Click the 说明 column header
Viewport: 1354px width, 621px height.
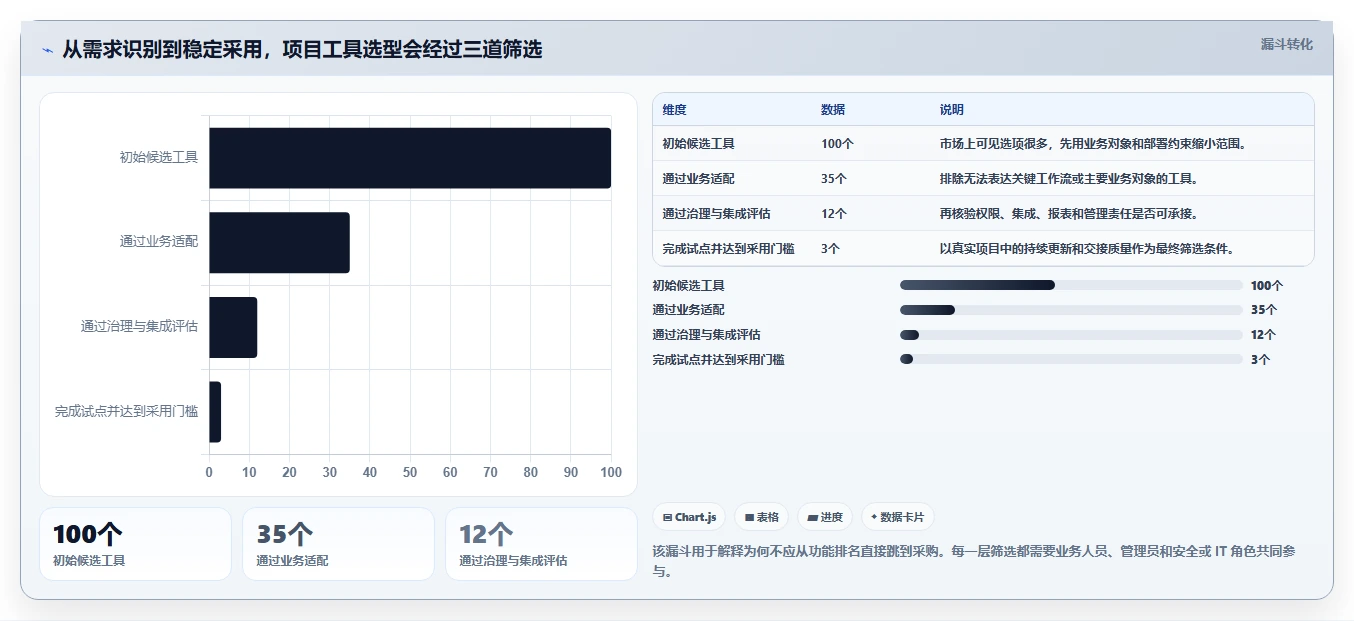pos(951,110)
